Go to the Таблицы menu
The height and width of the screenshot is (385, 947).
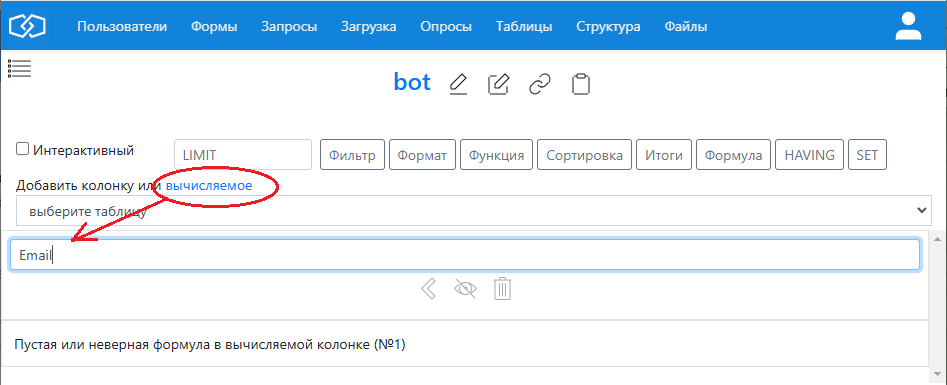524,27
